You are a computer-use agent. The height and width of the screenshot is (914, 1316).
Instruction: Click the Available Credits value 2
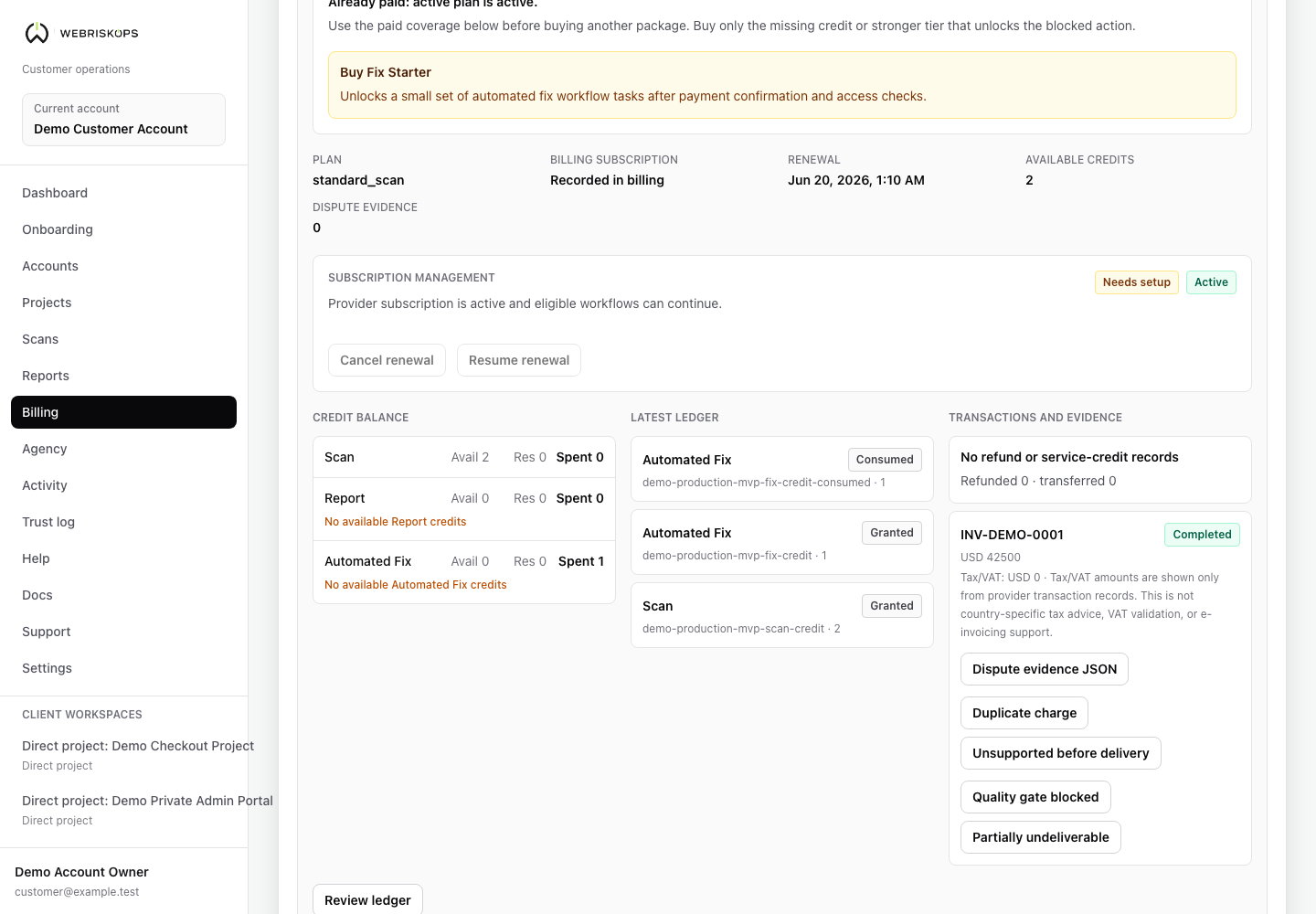(1029, 180)
